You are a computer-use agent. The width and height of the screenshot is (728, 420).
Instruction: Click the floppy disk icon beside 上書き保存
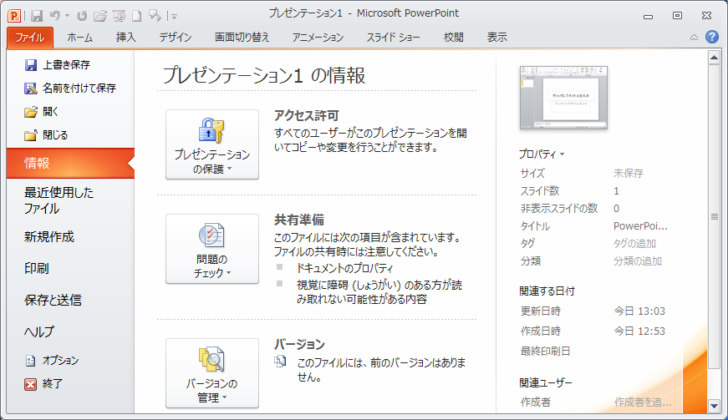click(x=31, y=65)
